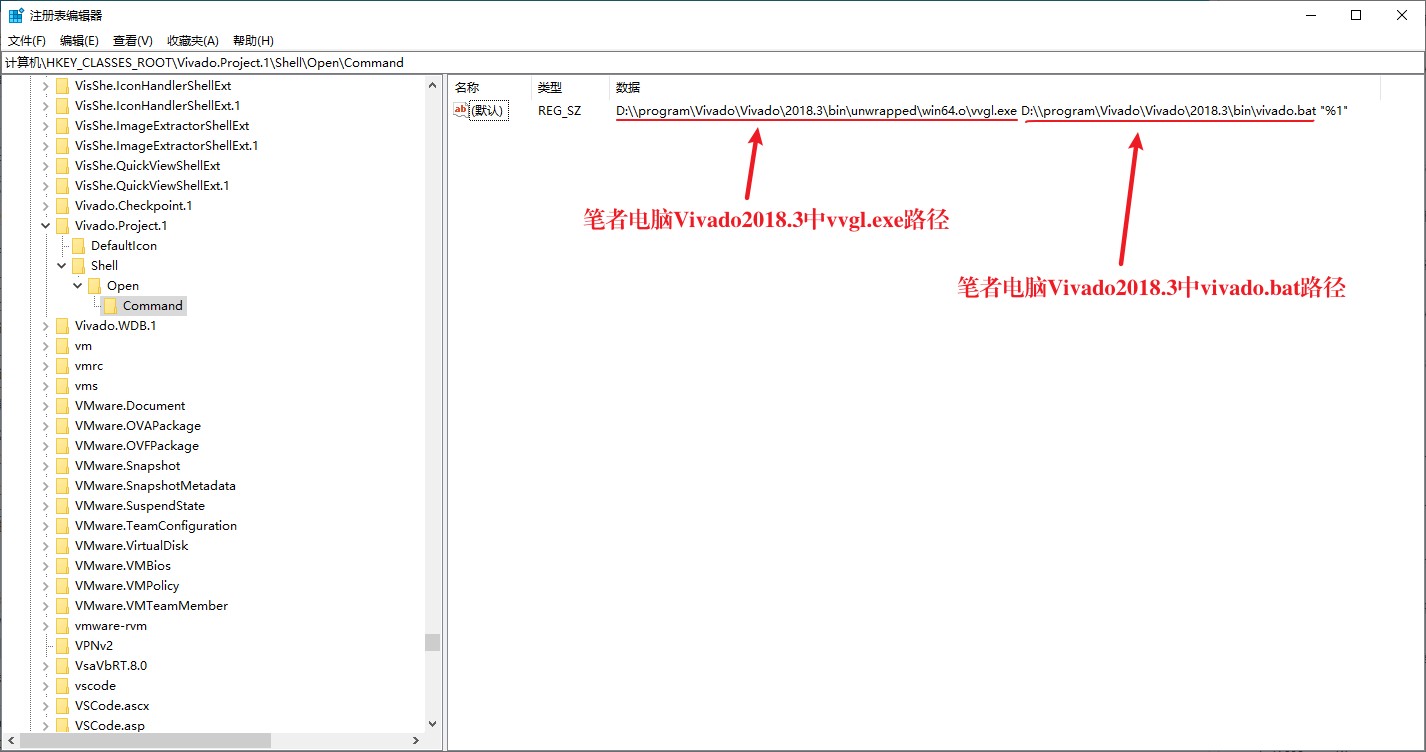This screenshot has width=1426, height=752.
Task: Click the tree scrollbar down arrow
Action: point(432,724)
